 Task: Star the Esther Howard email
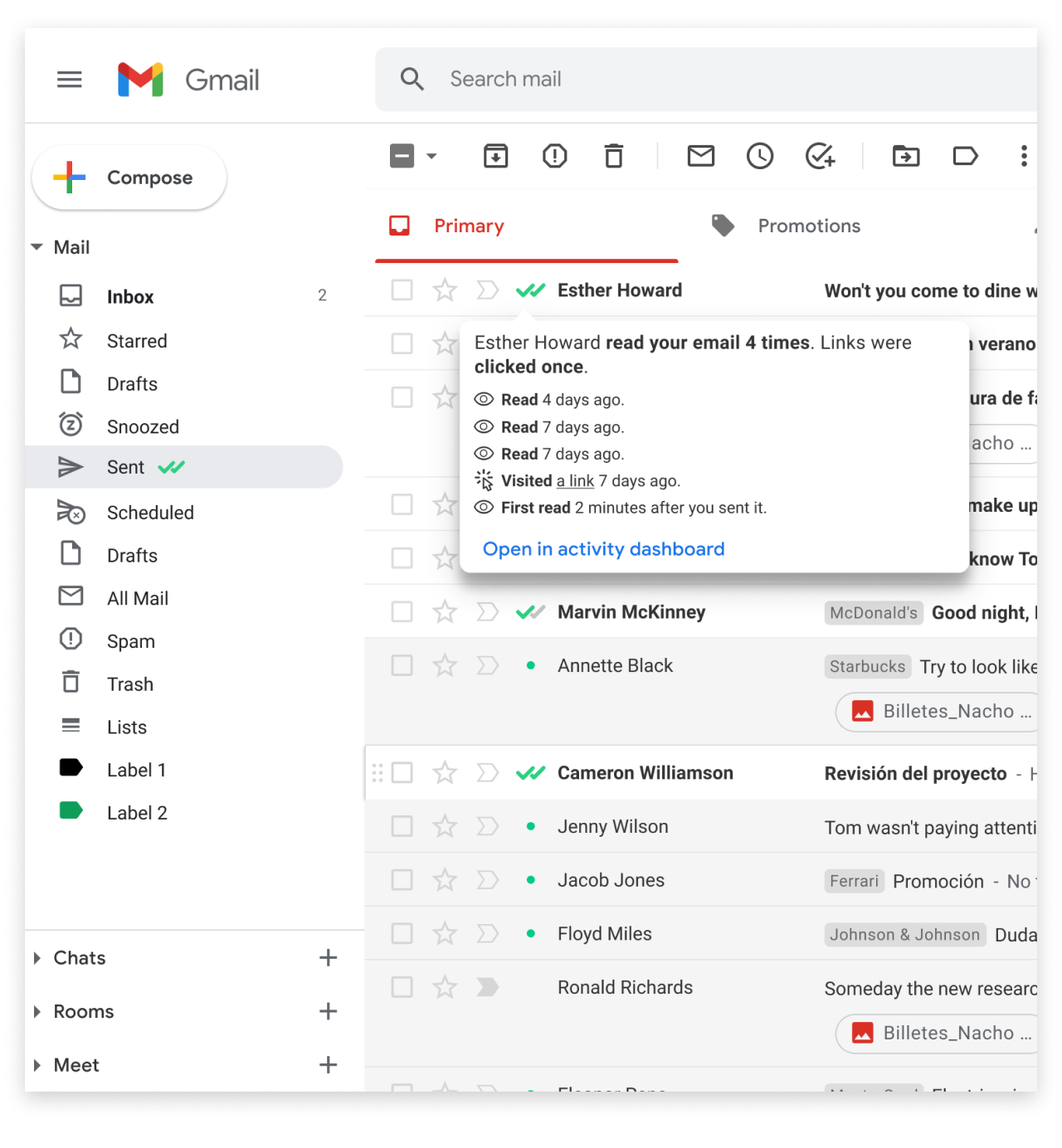pos(445,290)
